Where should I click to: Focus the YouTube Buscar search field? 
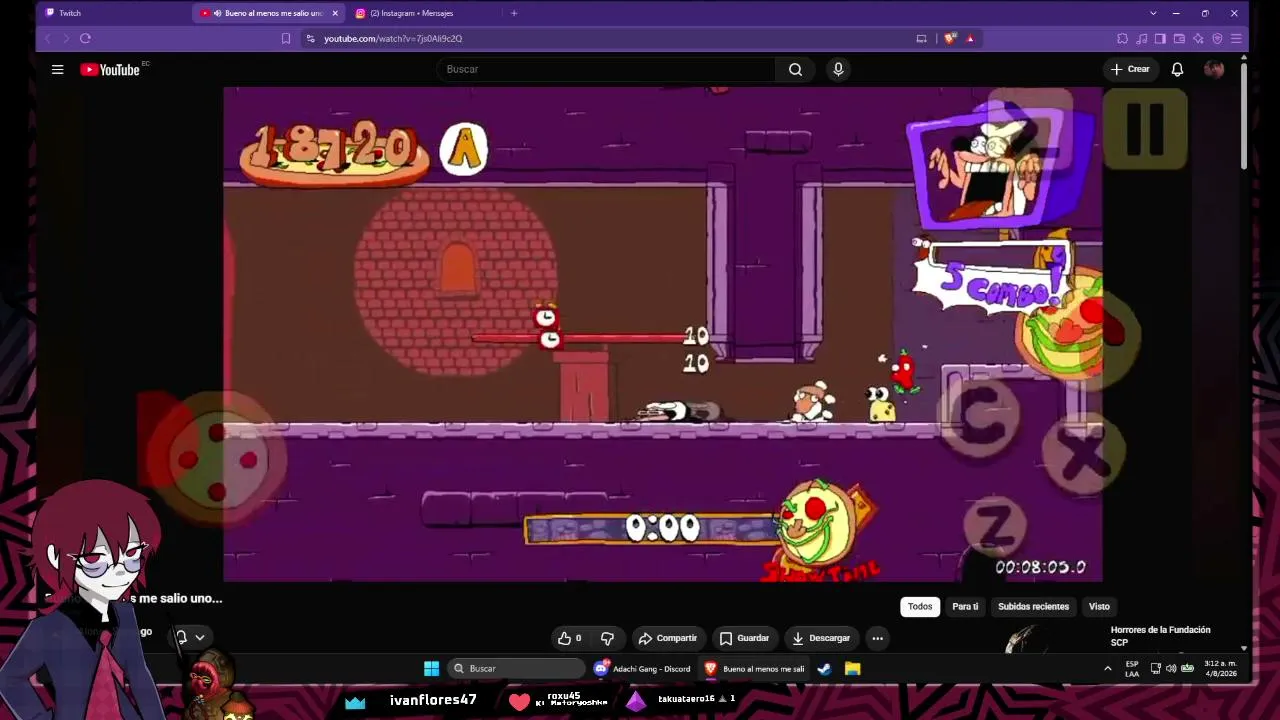[606, 69]
